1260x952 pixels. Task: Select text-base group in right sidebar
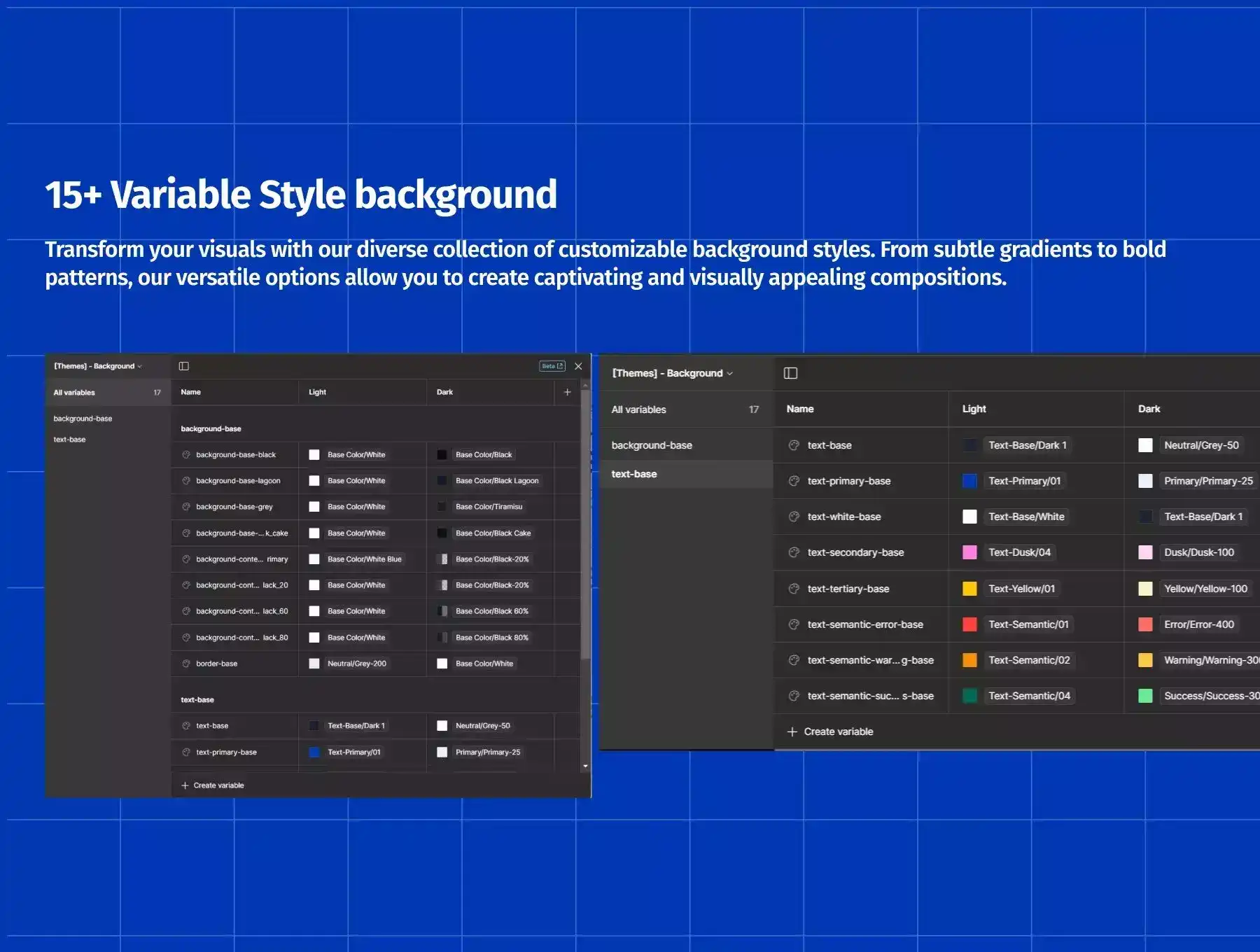[x=634, y=474]
